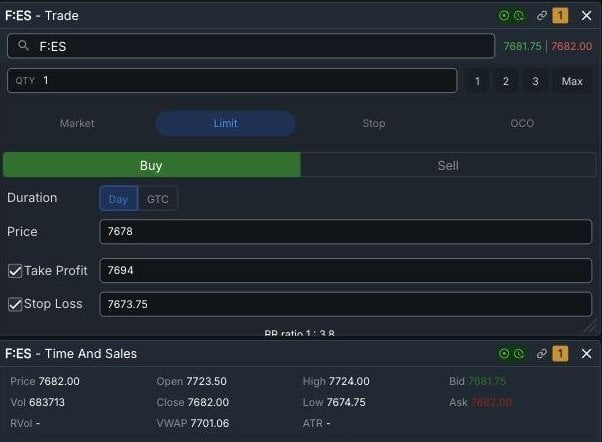The image size is (602, 442).
Task: Click orange group 1 badge in Time And Sales
Action: [560, 353]
